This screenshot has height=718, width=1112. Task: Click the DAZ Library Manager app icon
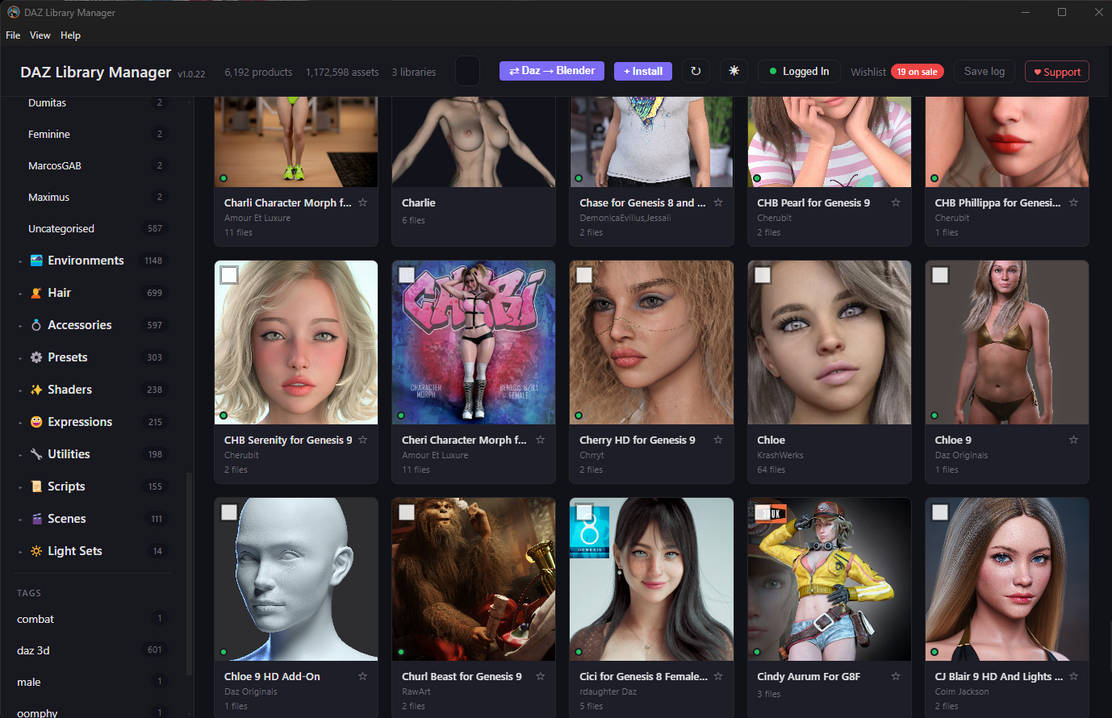coord(13,12)
